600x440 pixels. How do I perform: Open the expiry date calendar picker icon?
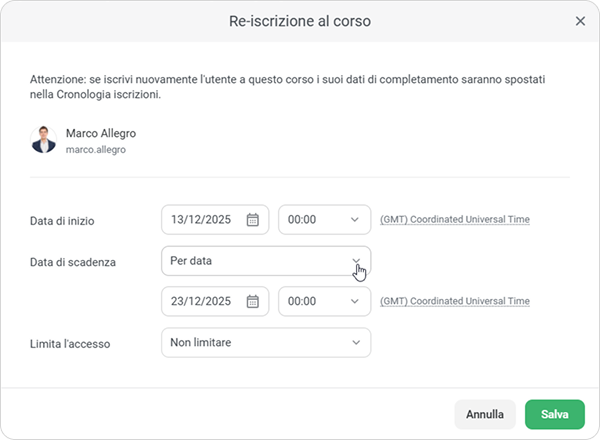point(253,301)
